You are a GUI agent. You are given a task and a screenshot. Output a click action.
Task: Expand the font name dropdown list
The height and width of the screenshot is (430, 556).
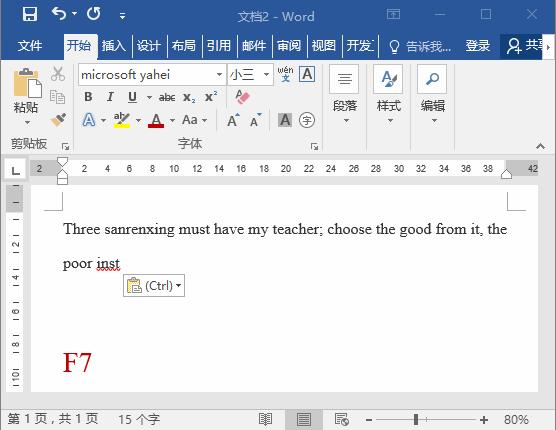219,75
